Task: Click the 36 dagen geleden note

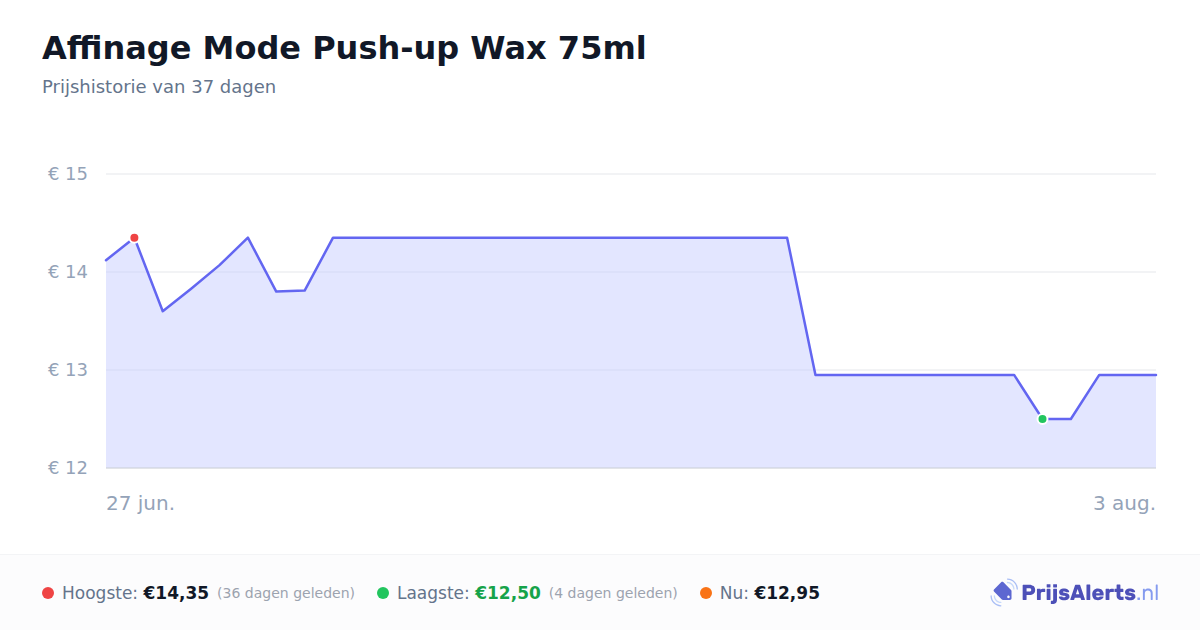Action: click(286, 593)
